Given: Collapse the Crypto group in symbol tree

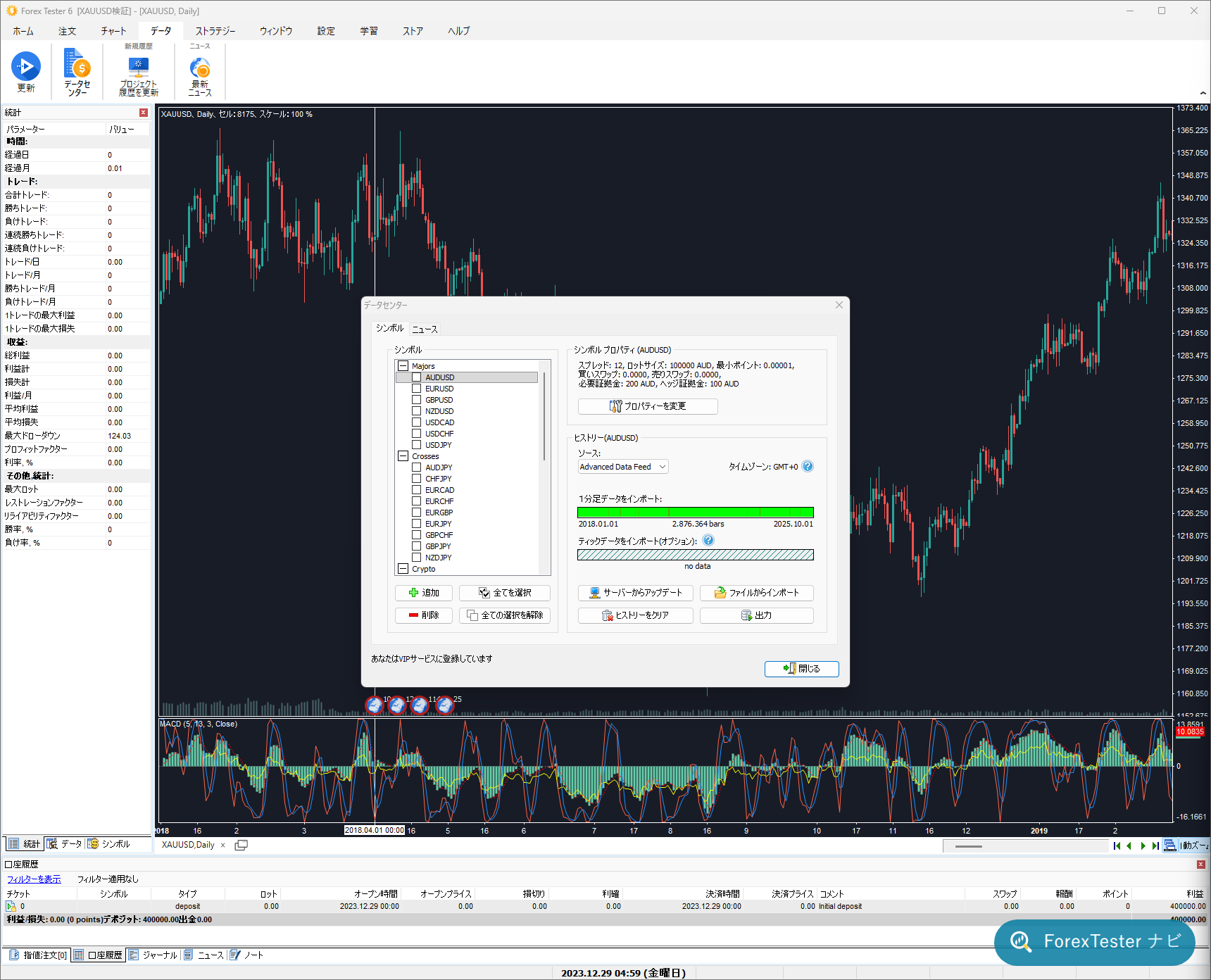Looking at the screenshot, I should point(403,569).
